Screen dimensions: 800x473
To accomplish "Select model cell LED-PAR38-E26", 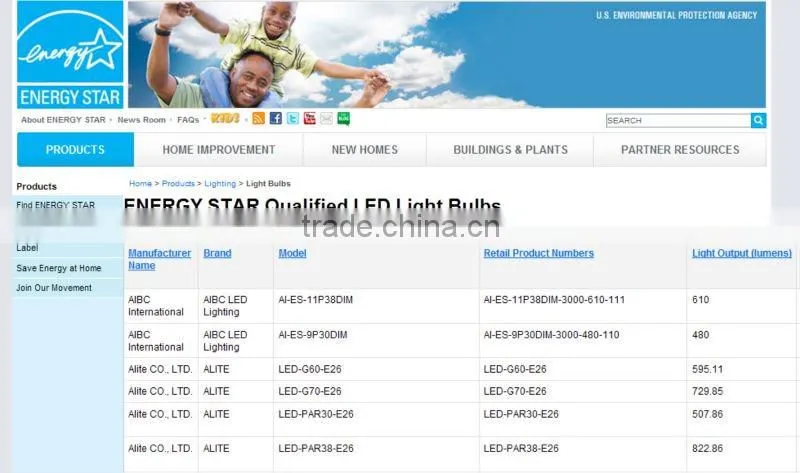I will tap(316, 449).
